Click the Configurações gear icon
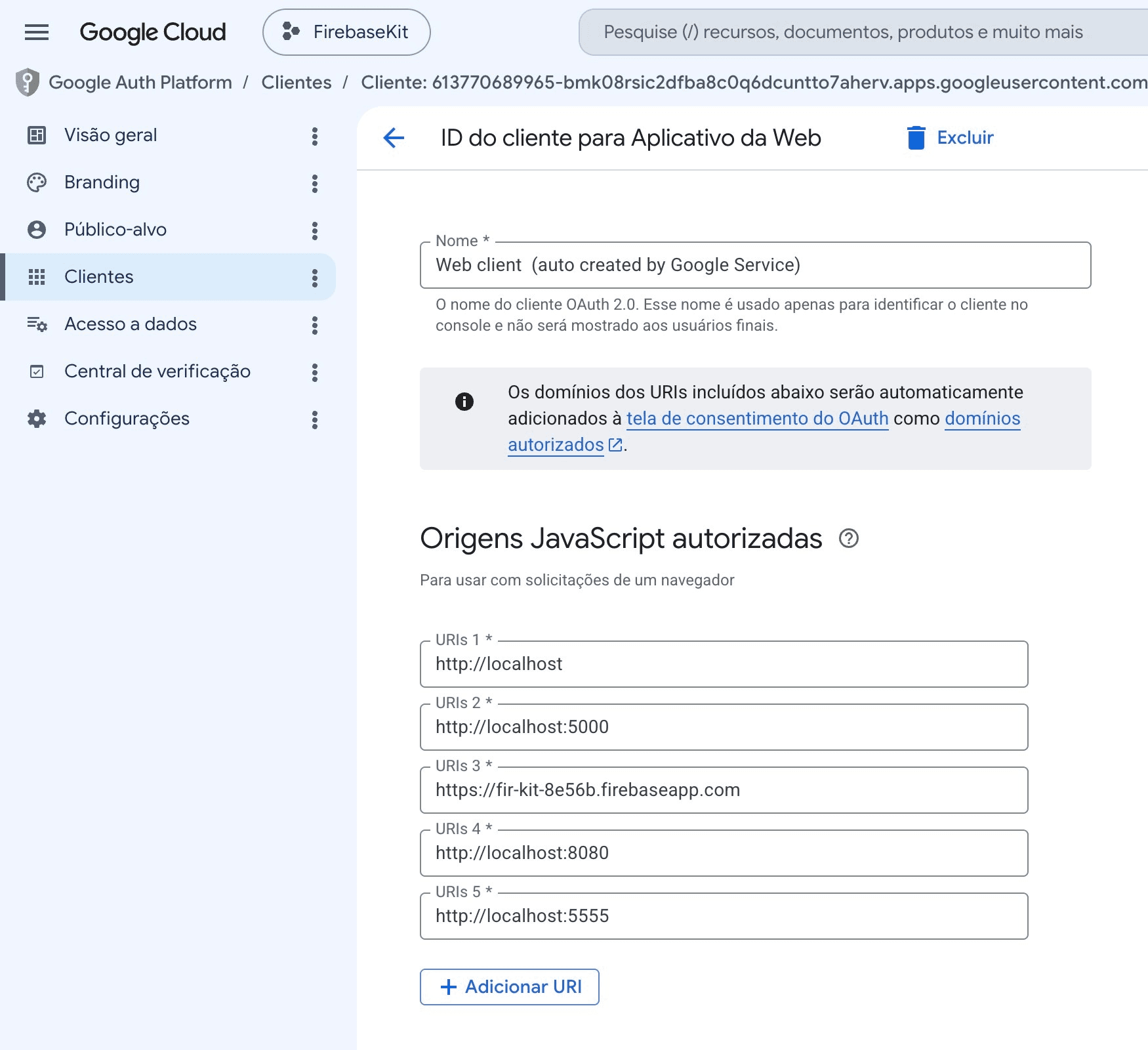Viewport: 1148px width, 1050px height. click(37, 419)
